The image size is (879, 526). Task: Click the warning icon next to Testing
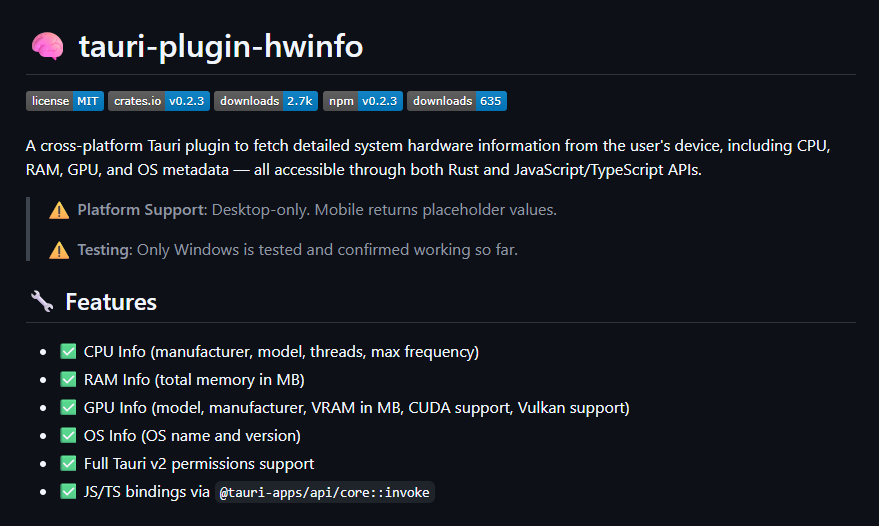point(59,250)
